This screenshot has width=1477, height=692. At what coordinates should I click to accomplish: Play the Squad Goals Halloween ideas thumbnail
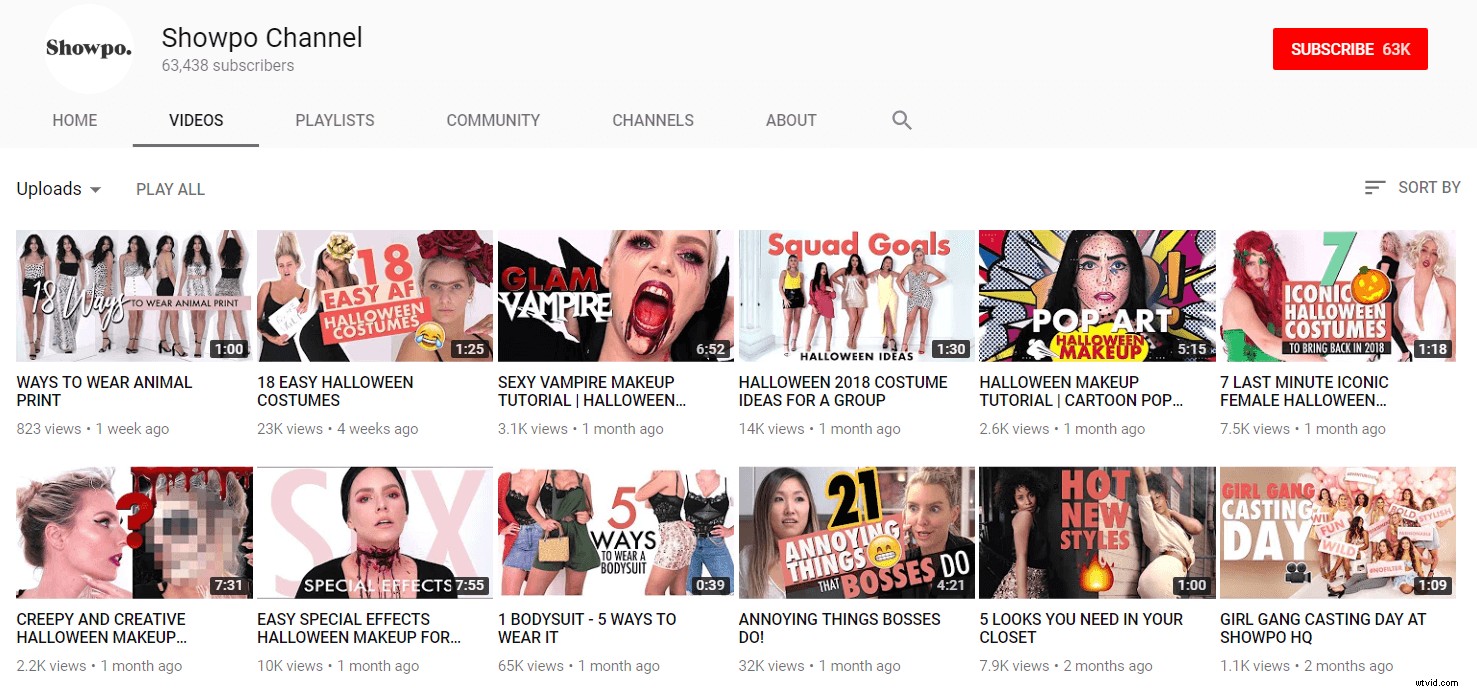coord(856,295)
